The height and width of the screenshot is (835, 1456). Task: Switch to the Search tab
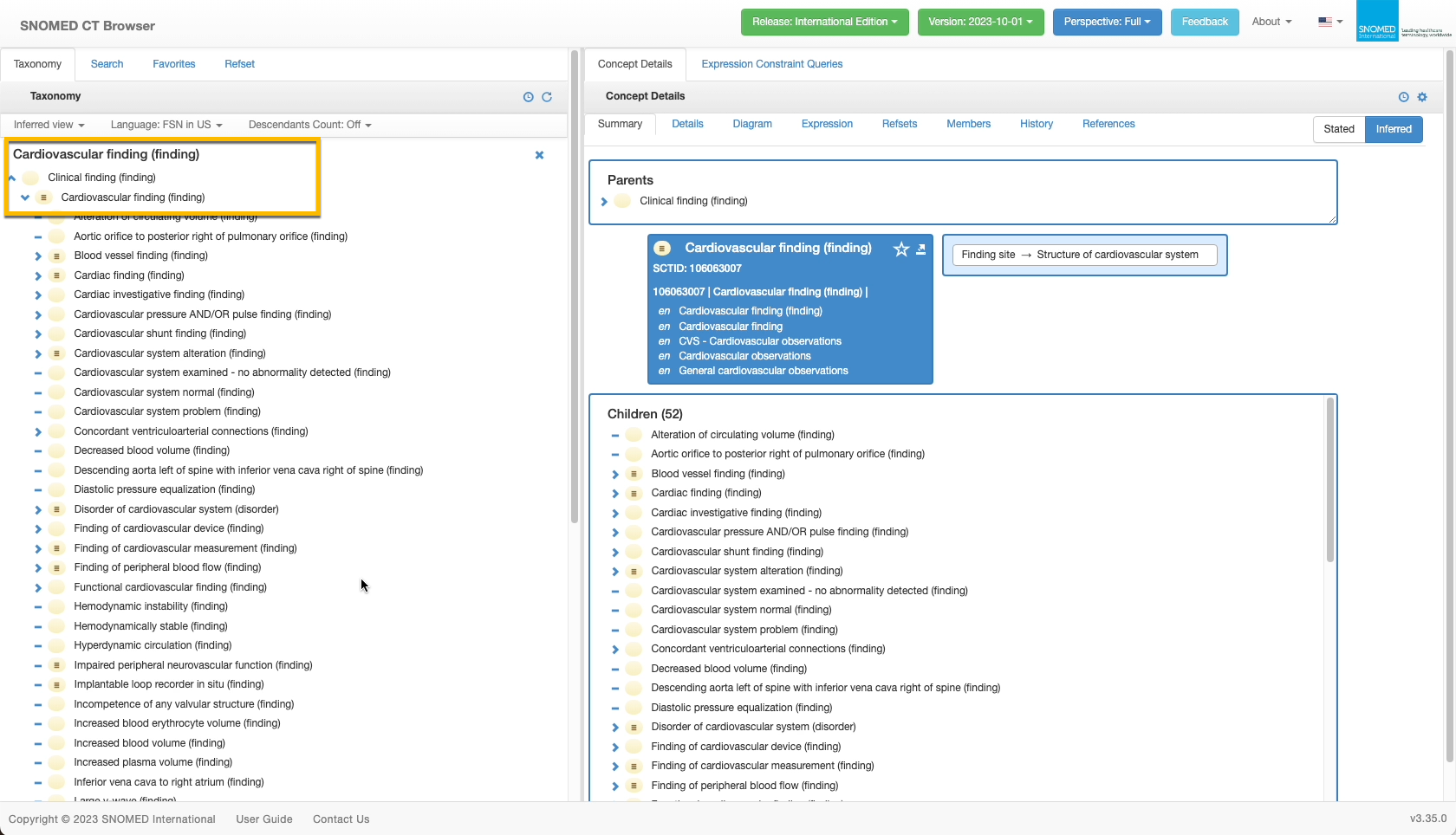[107, 64]
